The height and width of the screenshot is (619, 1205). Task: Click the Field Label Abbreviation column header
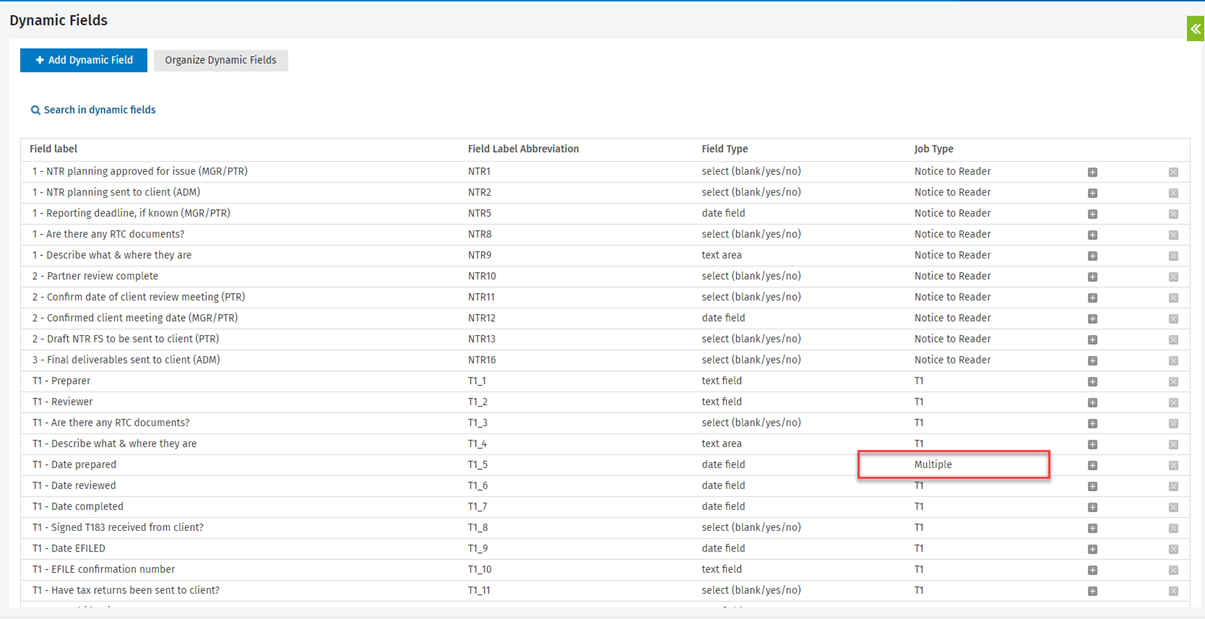[x=523, y=149]
